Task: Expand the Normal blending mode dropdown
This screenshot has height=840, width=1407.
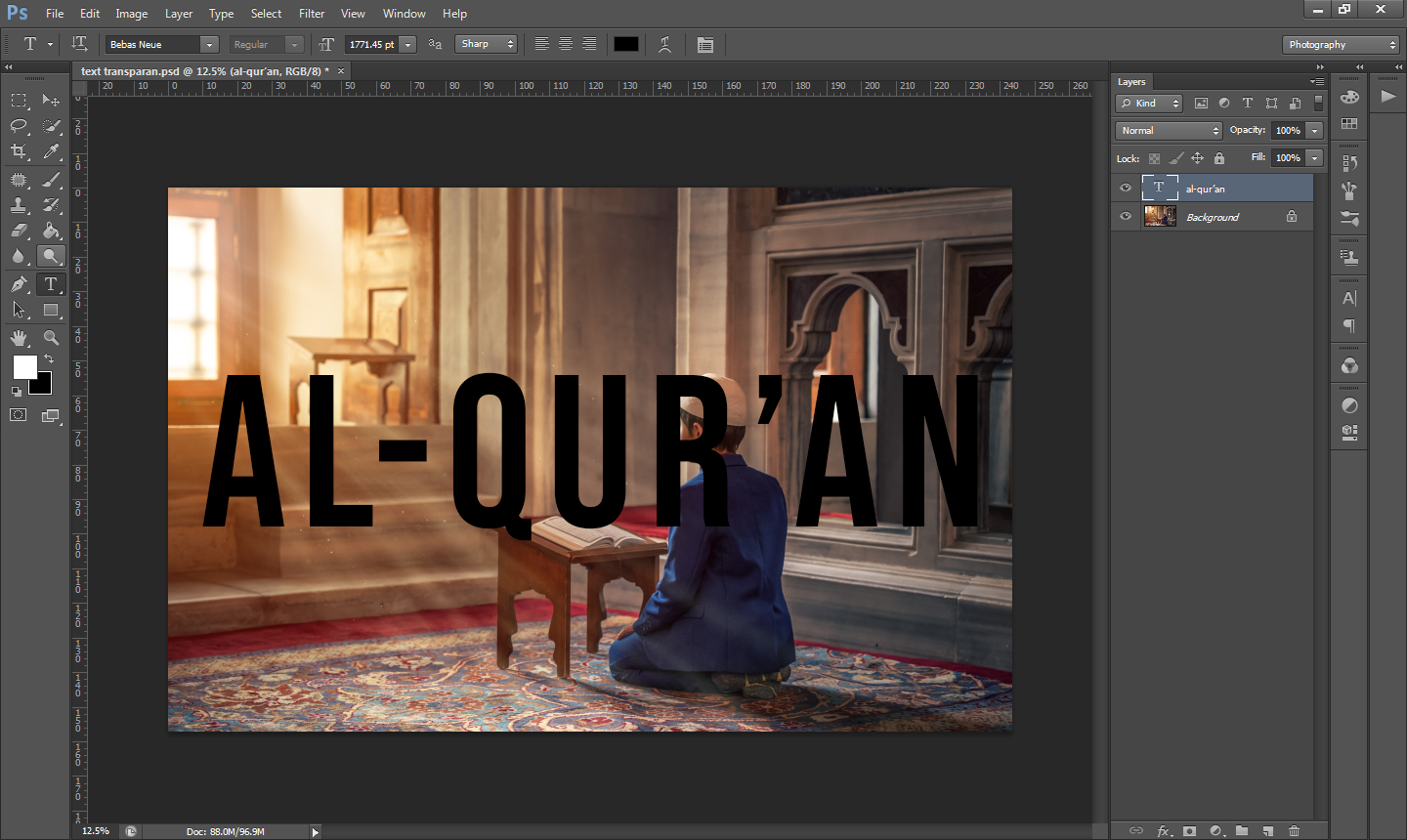Action: pyautogui.click(x=1169, y=131)
